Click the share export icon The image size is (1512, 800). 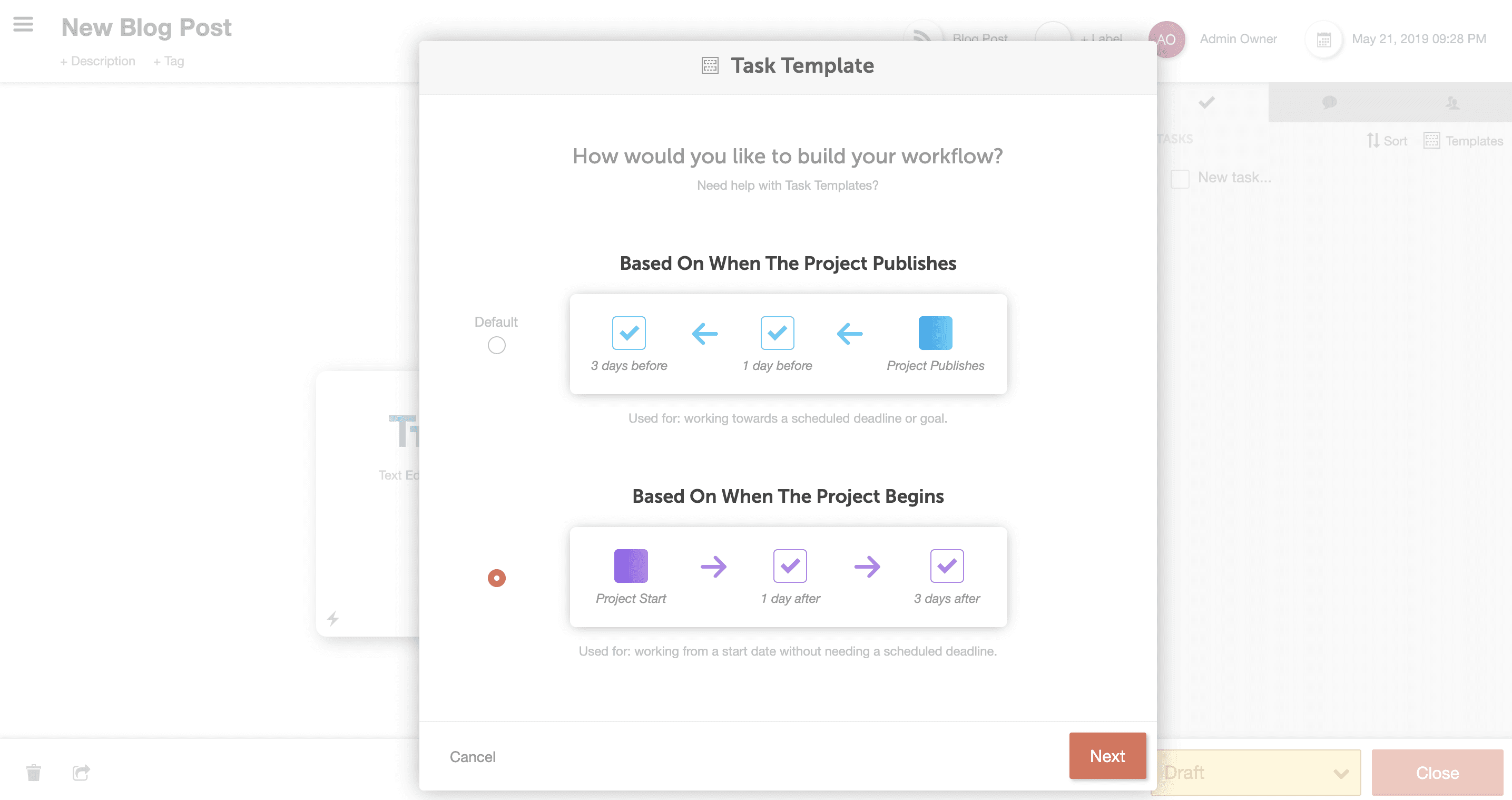point(81,773)
